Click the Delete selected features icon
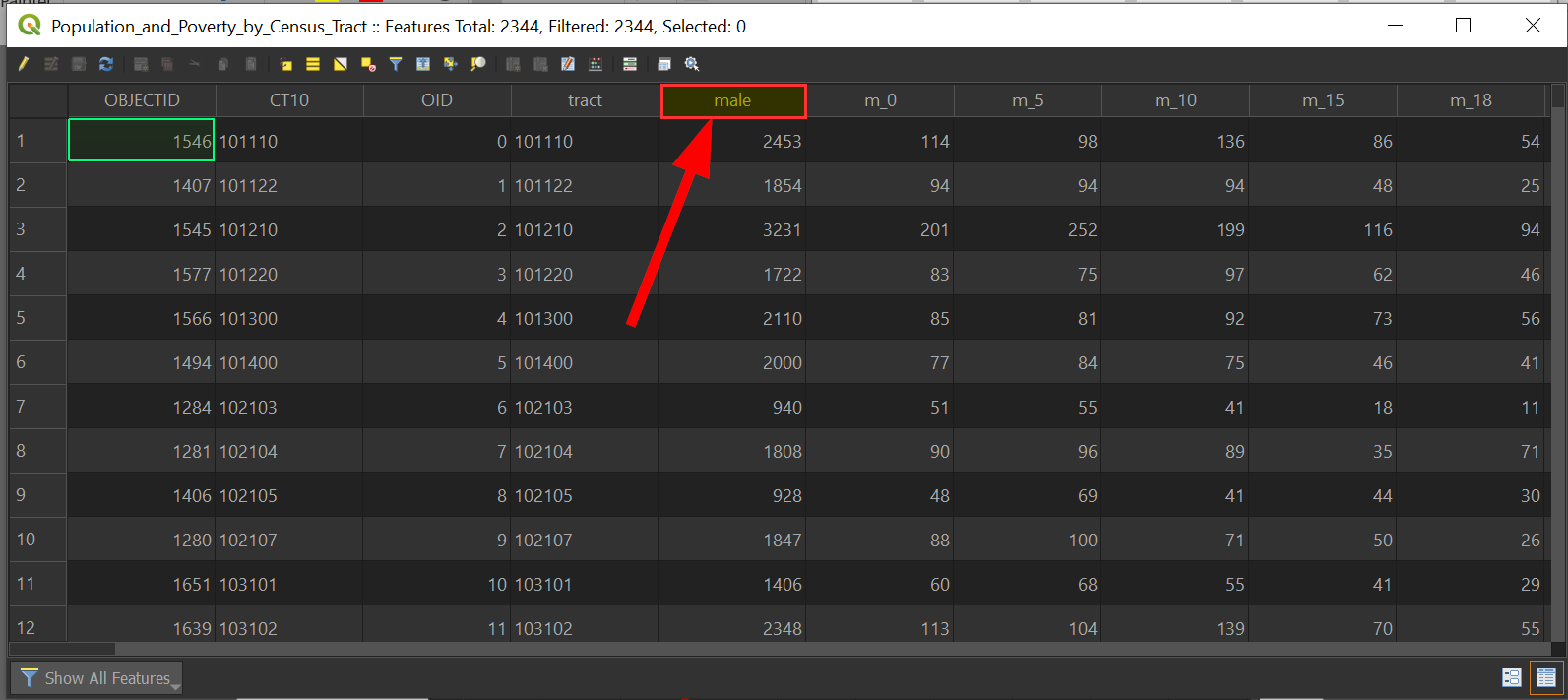 pyautogui.click(x=167, y=64)
